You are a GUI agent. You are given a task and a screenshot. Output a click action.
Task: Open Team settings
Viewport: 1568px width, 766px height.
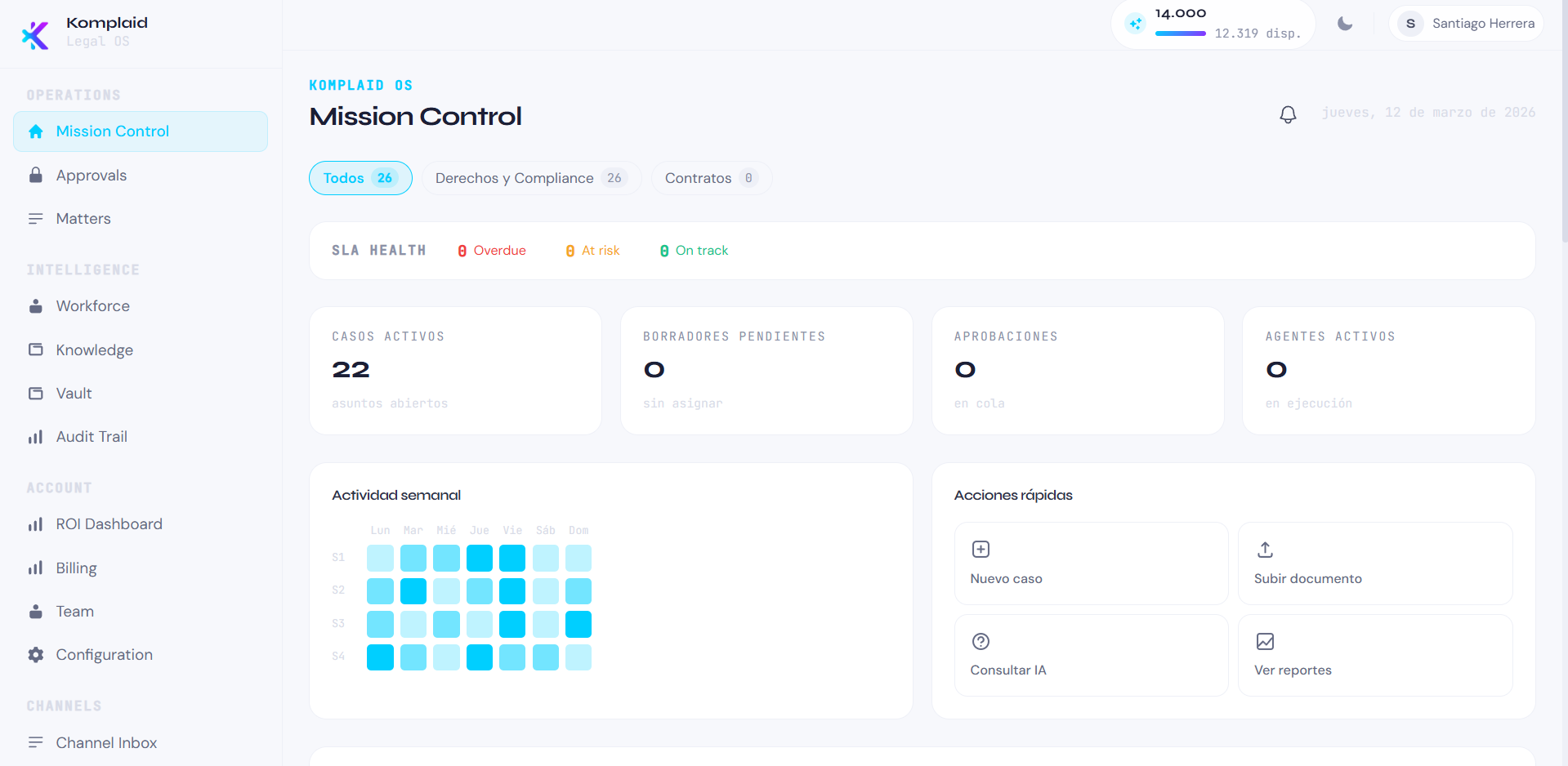click(141, 612)
